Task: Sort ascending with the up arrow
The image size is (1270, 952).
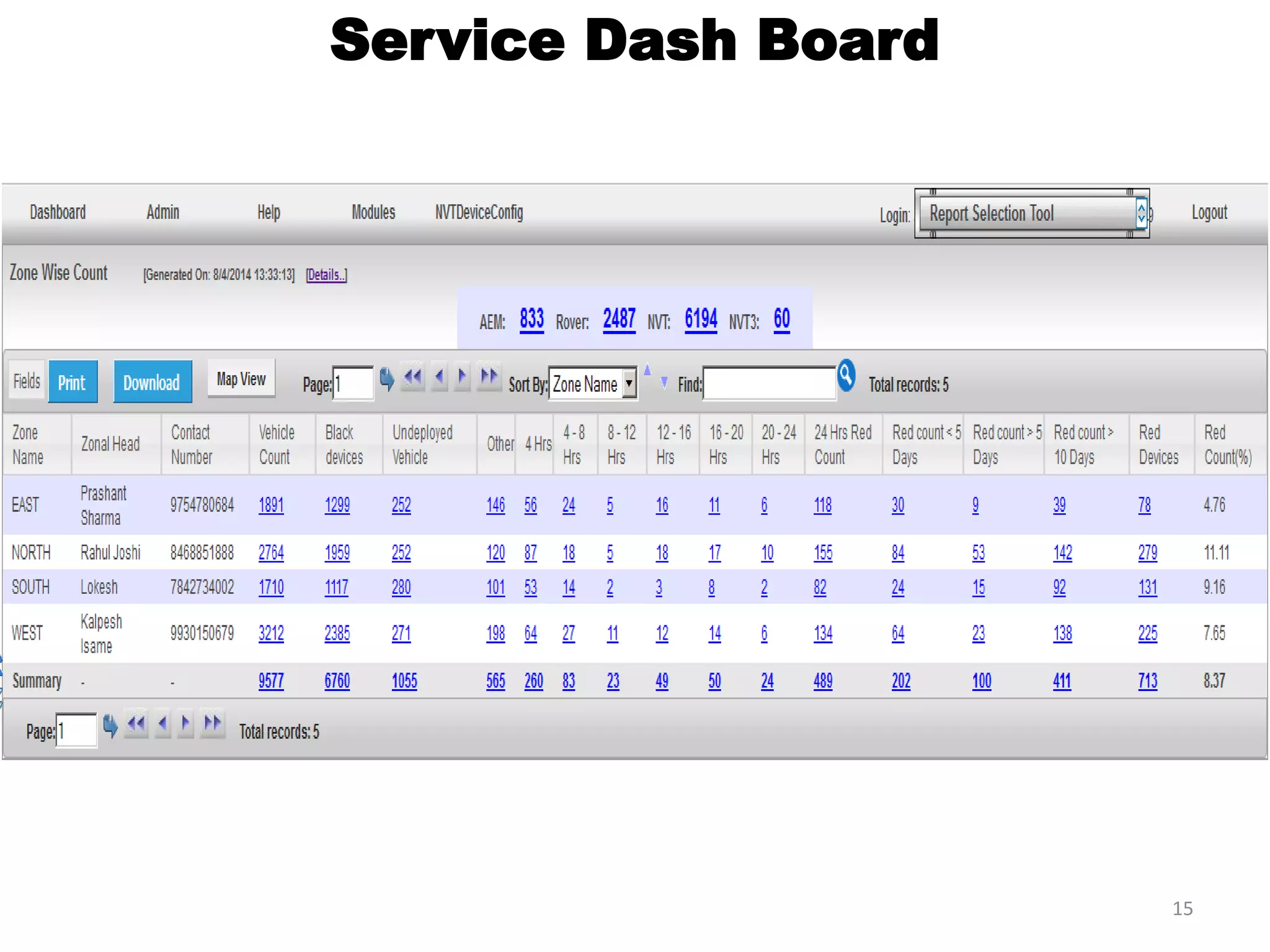Action: [647, 371]
